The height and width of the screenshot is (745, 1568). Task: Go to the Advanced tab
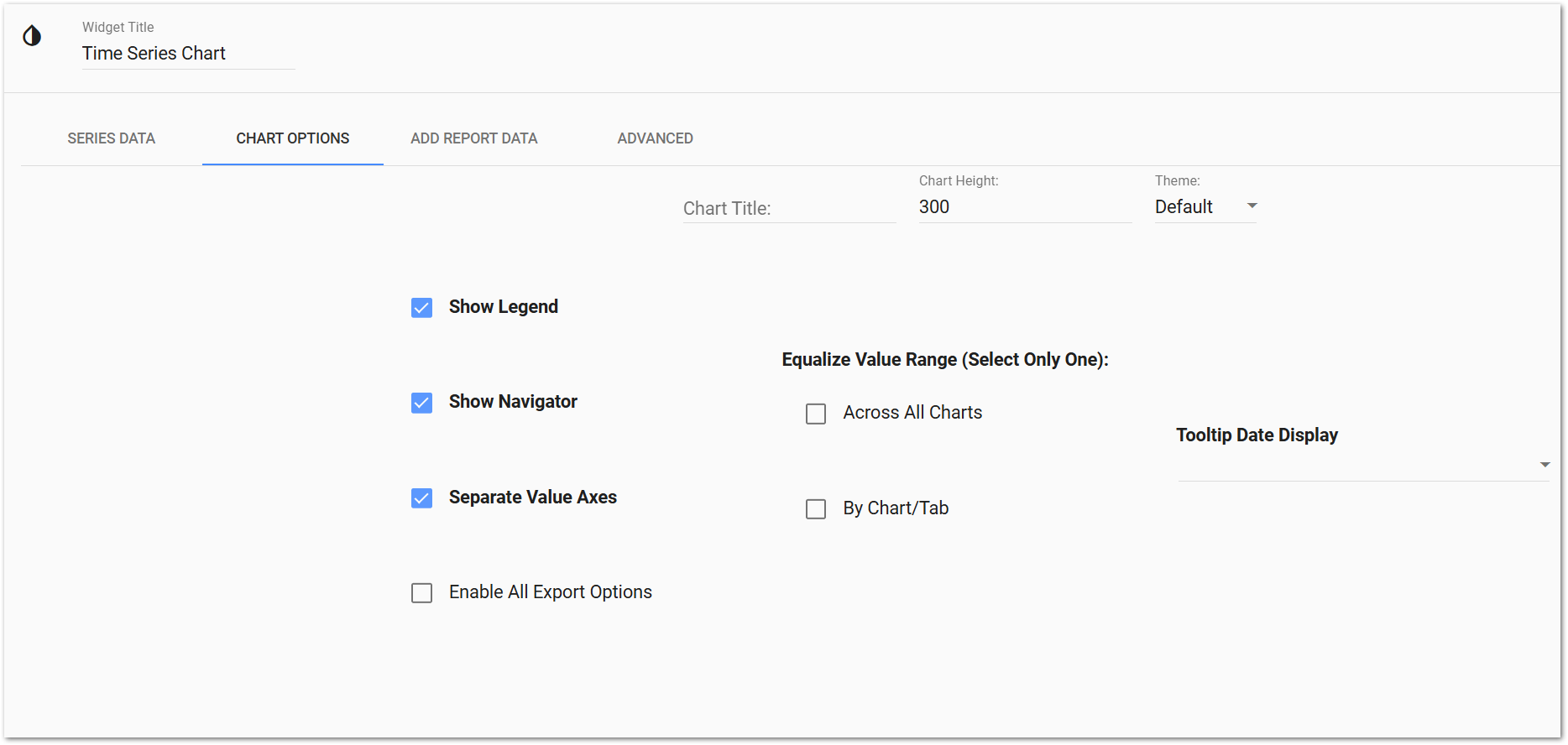tap(655, 138)
